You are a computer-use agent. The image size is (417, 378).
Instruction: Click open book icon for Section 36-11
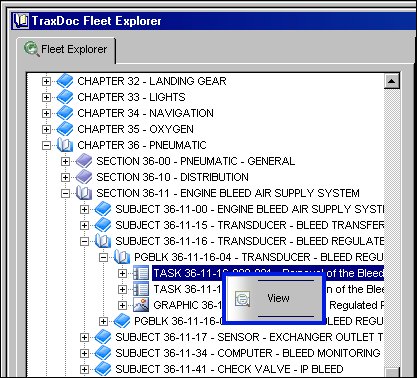(x=84, y=193)
